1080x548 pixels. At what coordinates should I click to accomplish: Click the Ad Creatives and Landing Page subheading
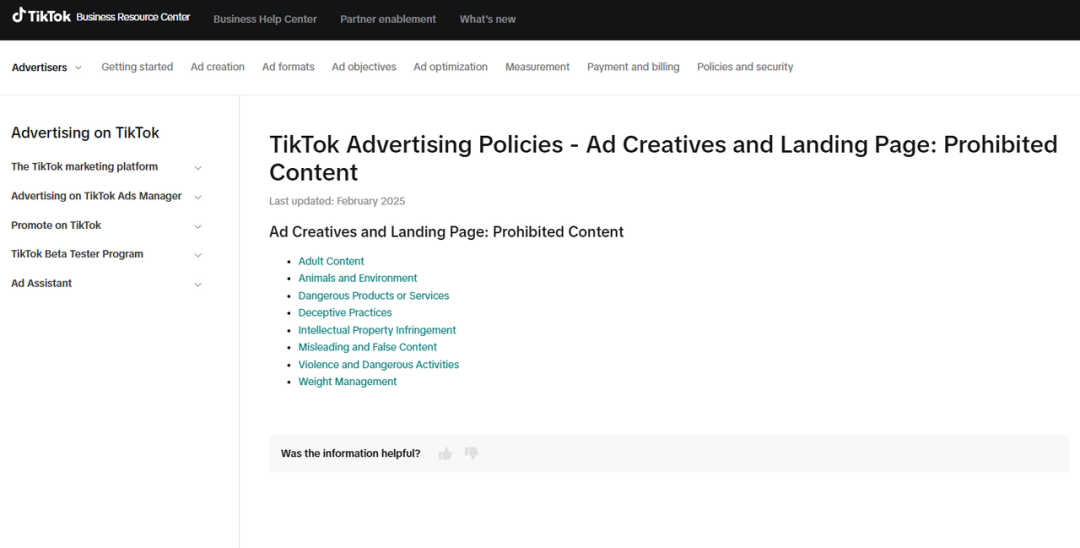pos(446,232)
